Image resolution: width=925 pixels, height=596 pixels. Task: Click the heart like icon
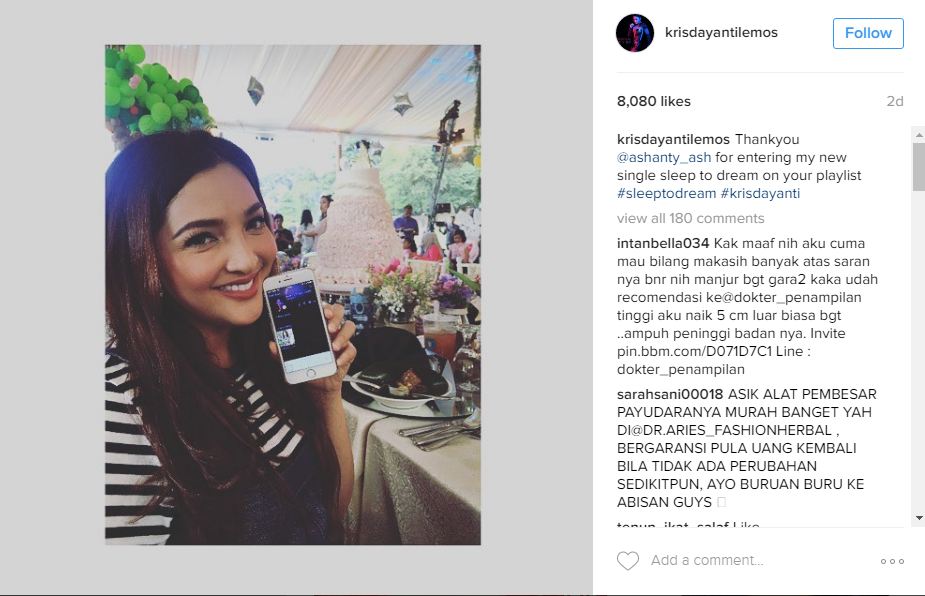[x=628, y=561]
